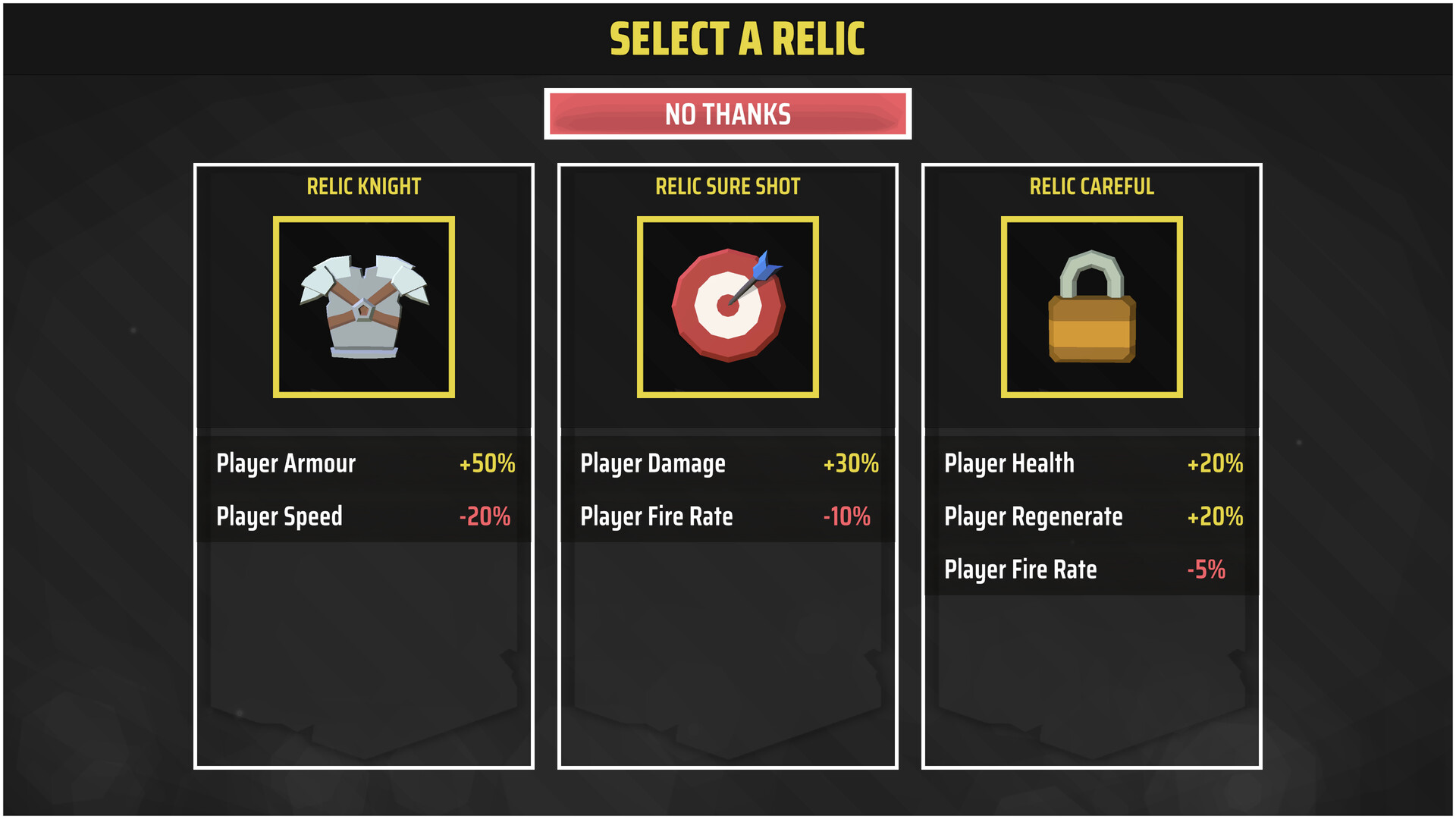This screenshot has height=819, width=1456.
Task: Click the Select A Relic heading
Action: point(737,39)
